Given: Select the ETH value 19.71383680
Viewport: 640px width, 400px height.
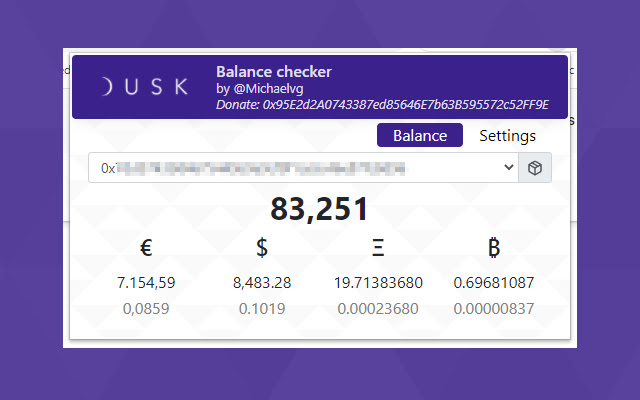Looking at the screenshot, I should [x=378, y=282].
